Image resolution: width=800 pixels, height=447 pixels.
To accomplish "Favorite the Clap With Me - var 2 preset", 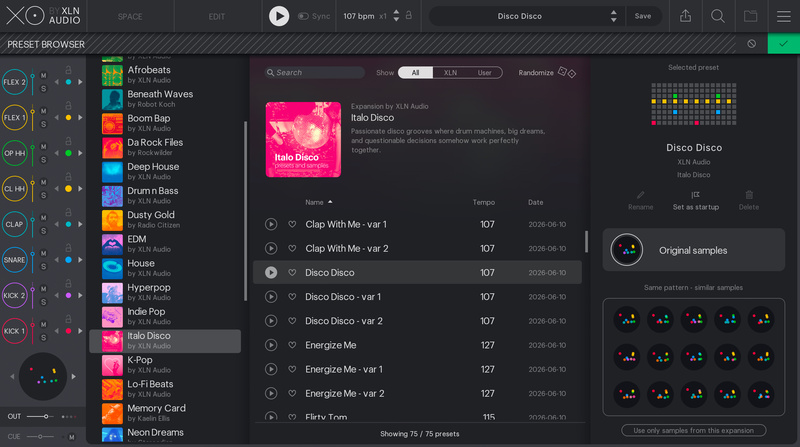I will click(292, 249).
